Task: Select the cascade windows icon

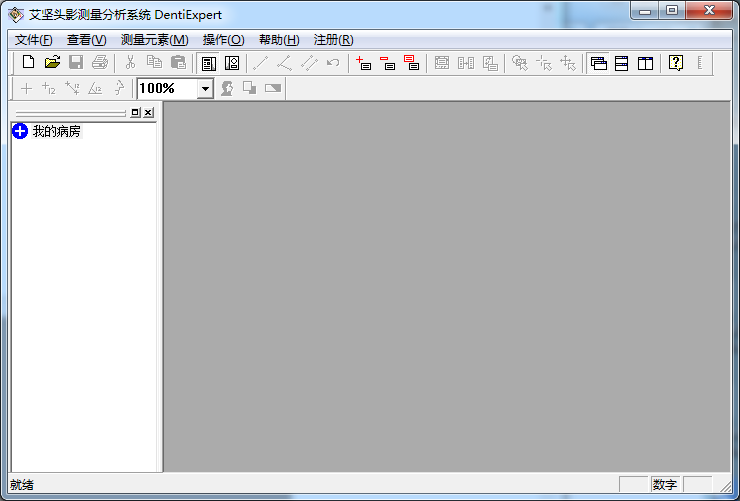Action: coord(599,63)
